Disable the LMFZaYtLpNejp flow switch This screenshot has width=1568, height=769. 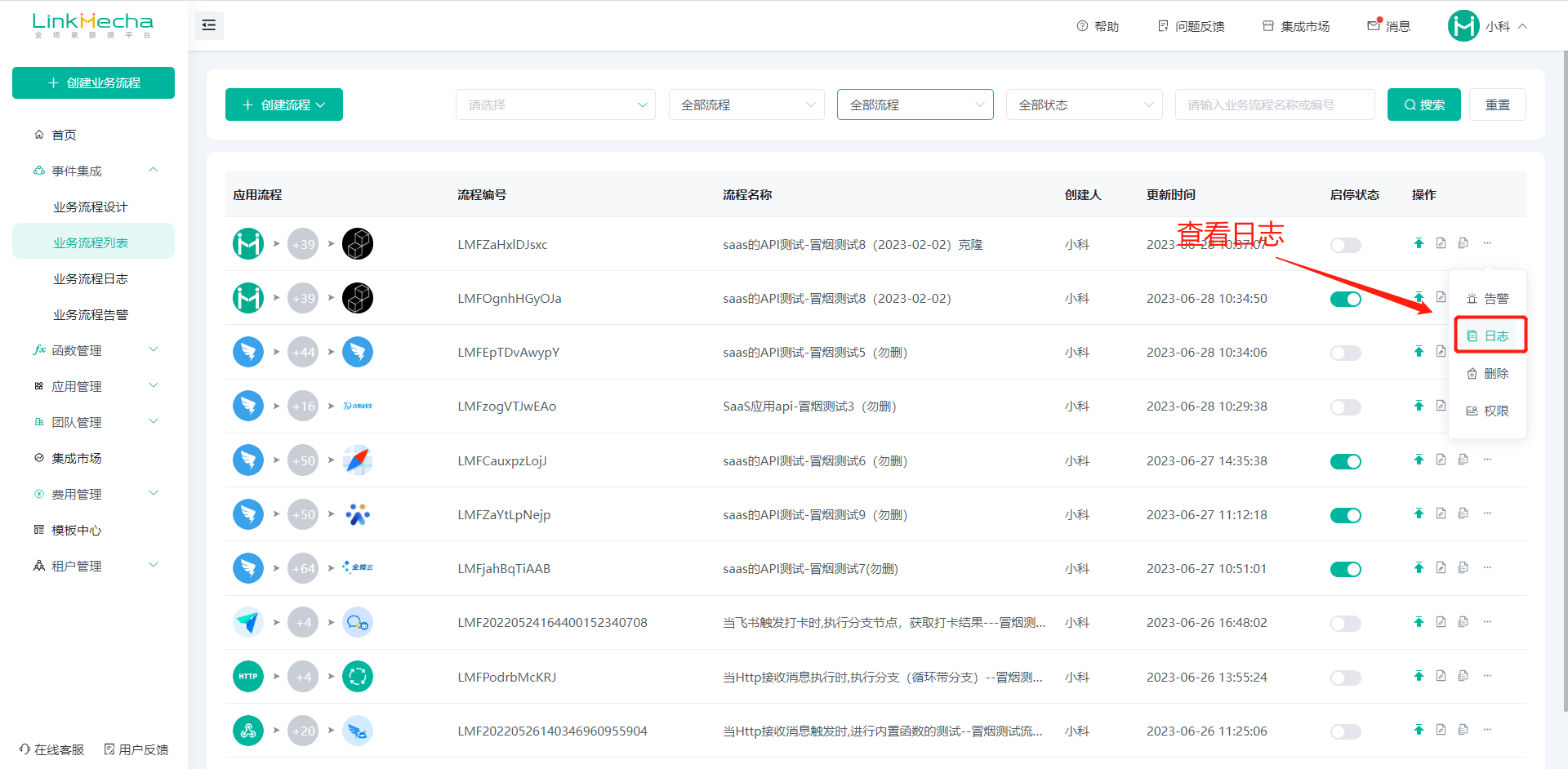click(x=1345, y=515)
